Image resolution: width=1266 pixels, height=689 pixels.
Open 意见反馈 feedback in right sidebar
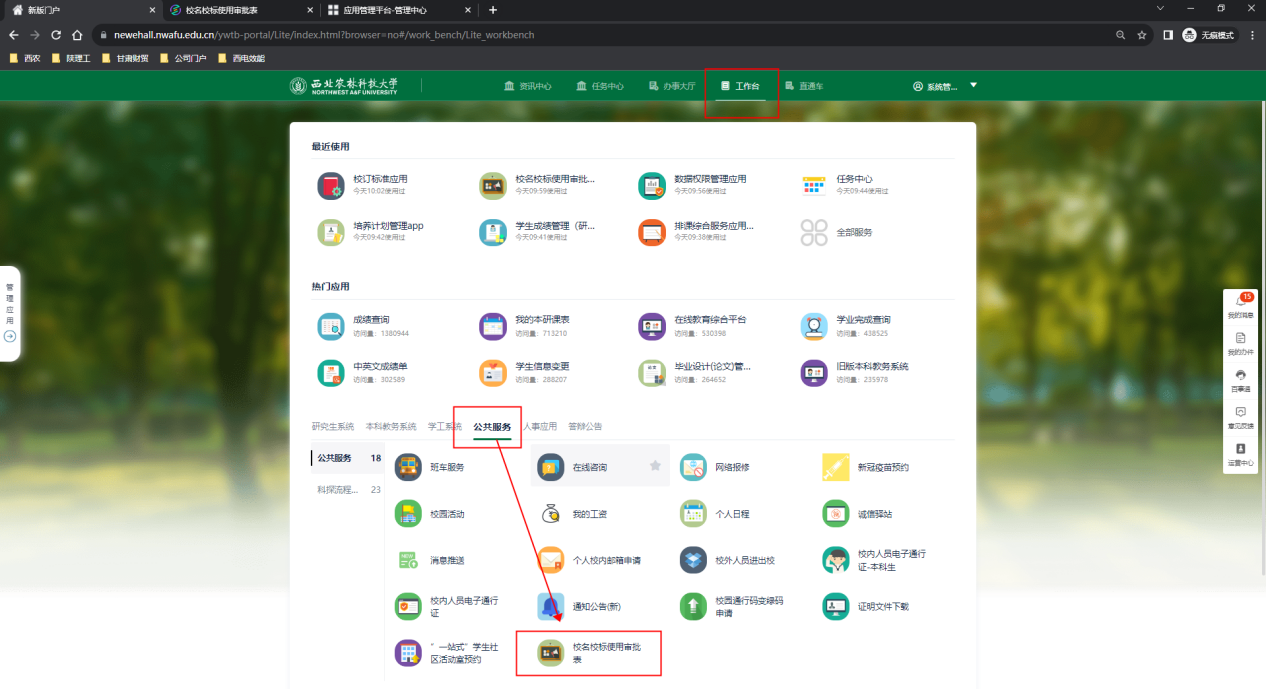point(1240,417)
